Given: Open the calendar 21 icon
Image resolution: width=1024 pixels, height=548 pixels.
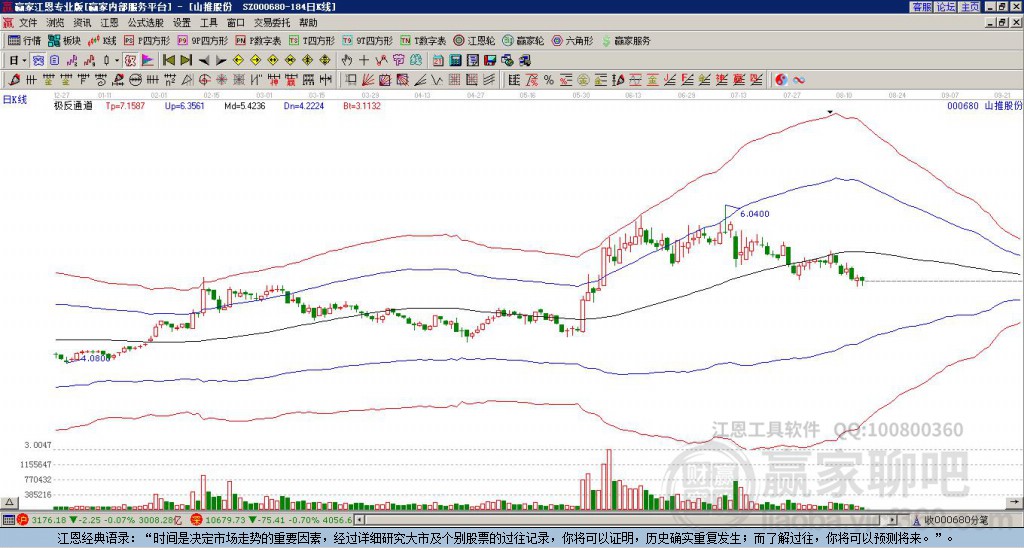Looking at the screenshot, I should pos(438,61).
